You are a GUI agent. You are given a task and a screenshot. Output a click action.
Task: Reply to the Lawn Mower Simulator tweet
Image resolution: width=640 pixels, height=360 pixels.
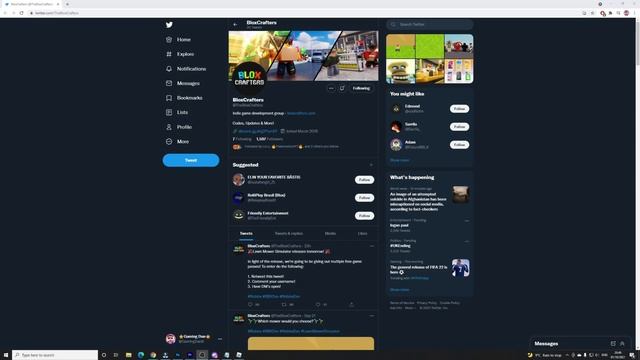[x=250, y=304]
